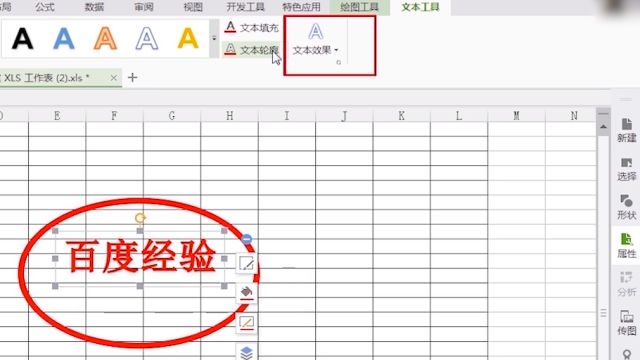Select column L header
This screenshot has width=640, height=360.
pos(459,116)
